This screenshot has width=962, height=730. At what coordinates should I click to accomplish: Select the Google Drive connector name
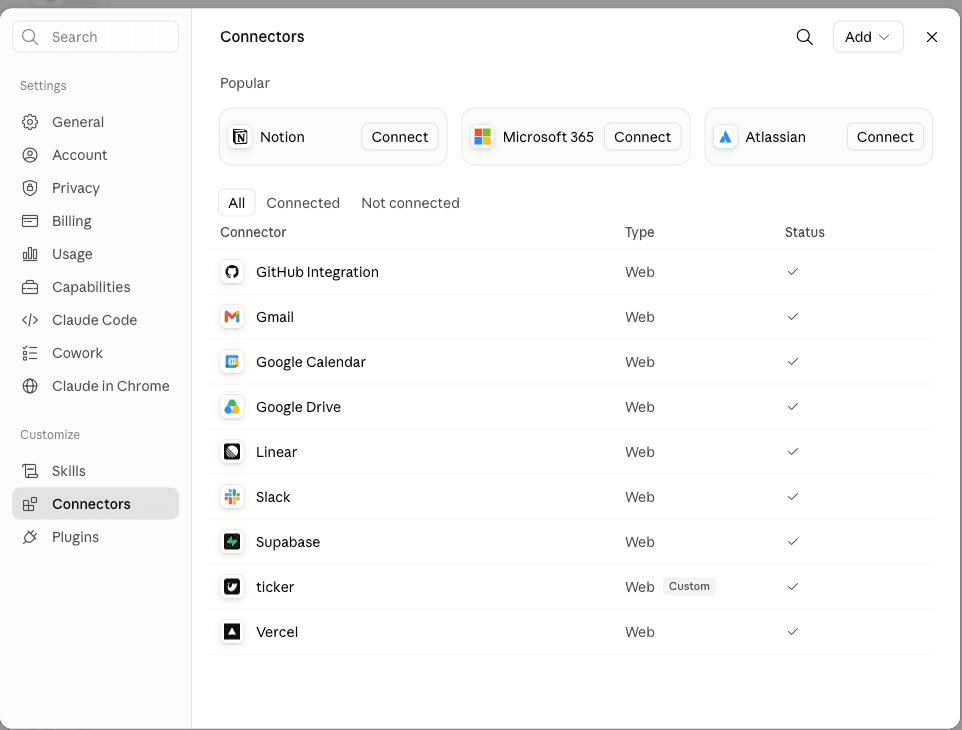pyautogui.click(x=298, y=407)
